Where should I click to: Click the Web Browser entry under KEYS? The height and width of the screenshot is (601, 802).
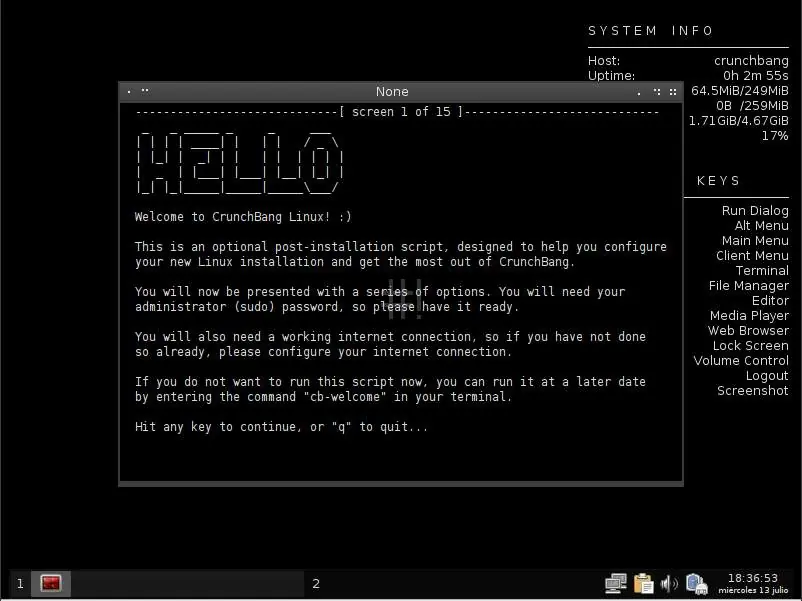(x=748, y=330)
